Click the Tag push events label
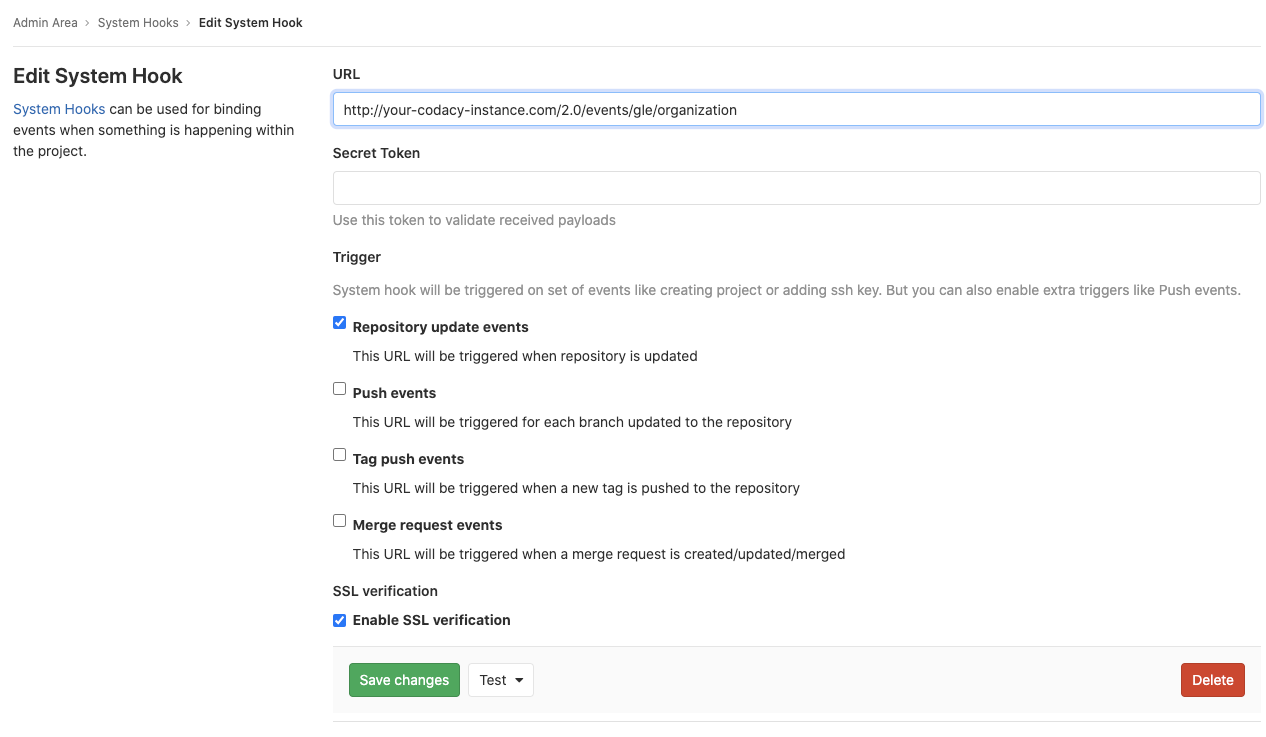Image resolution: width=1266 pixels, height=737 pixels. pos(407,458)
